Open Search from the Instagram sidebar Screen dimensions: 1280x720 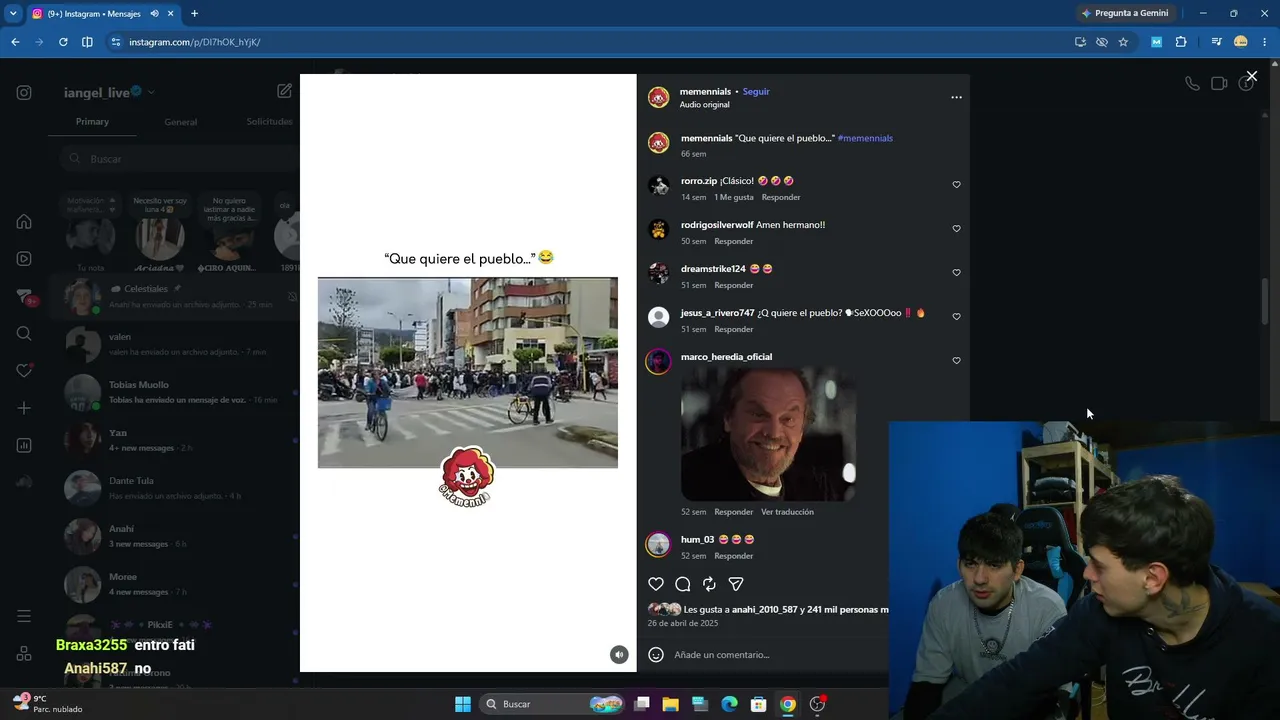click(x=24, y=334)
